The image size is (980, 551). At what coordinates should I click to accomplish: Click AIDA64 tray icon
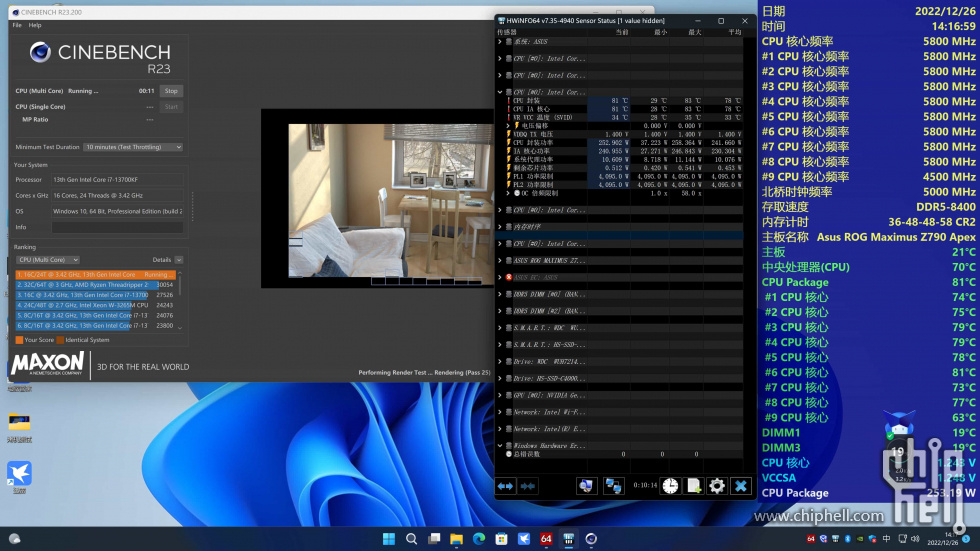click(811, 539)
